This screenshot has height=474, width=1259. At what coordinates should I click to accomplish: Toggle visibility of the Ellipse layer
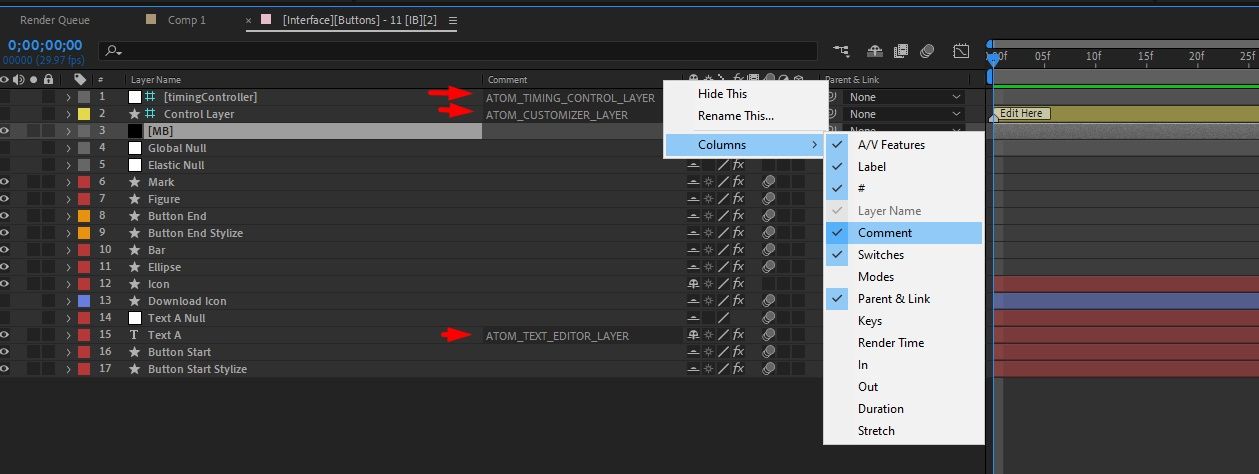5,267
